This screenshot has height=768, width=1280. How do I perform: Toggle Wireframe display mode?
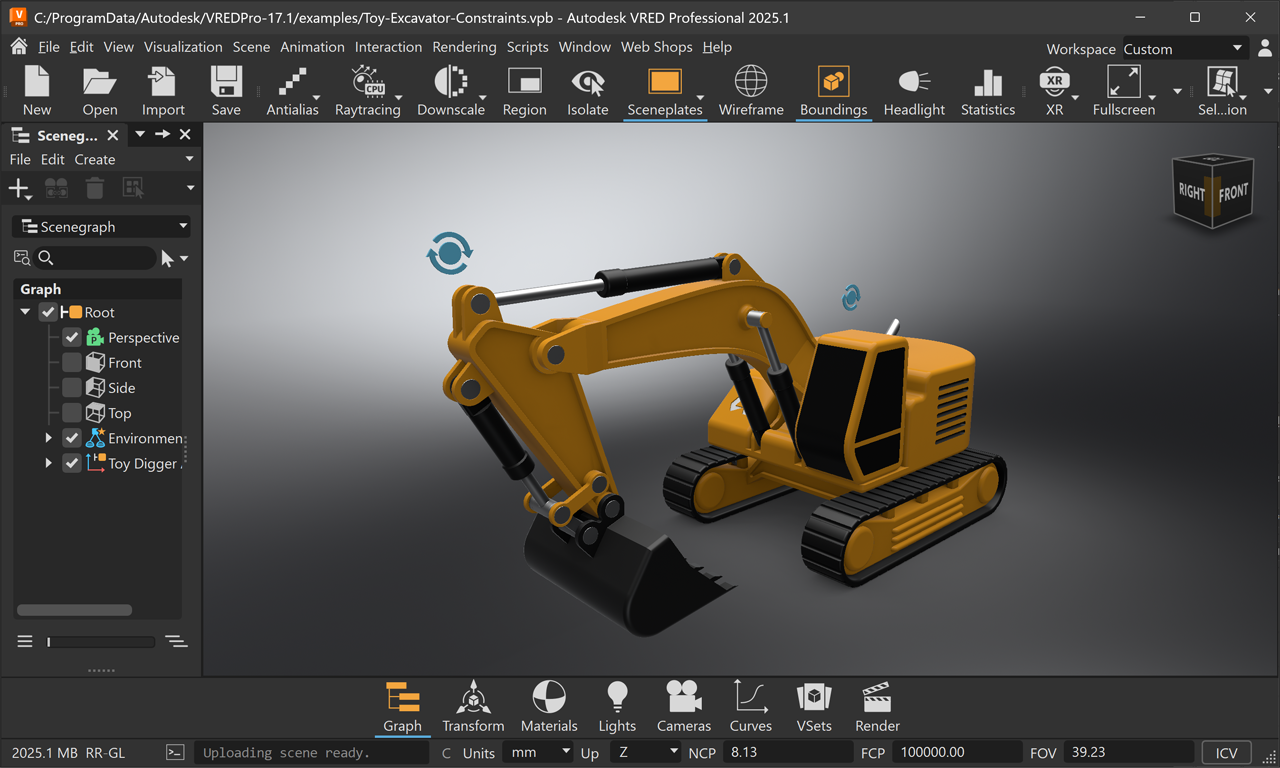click(750, 90)
